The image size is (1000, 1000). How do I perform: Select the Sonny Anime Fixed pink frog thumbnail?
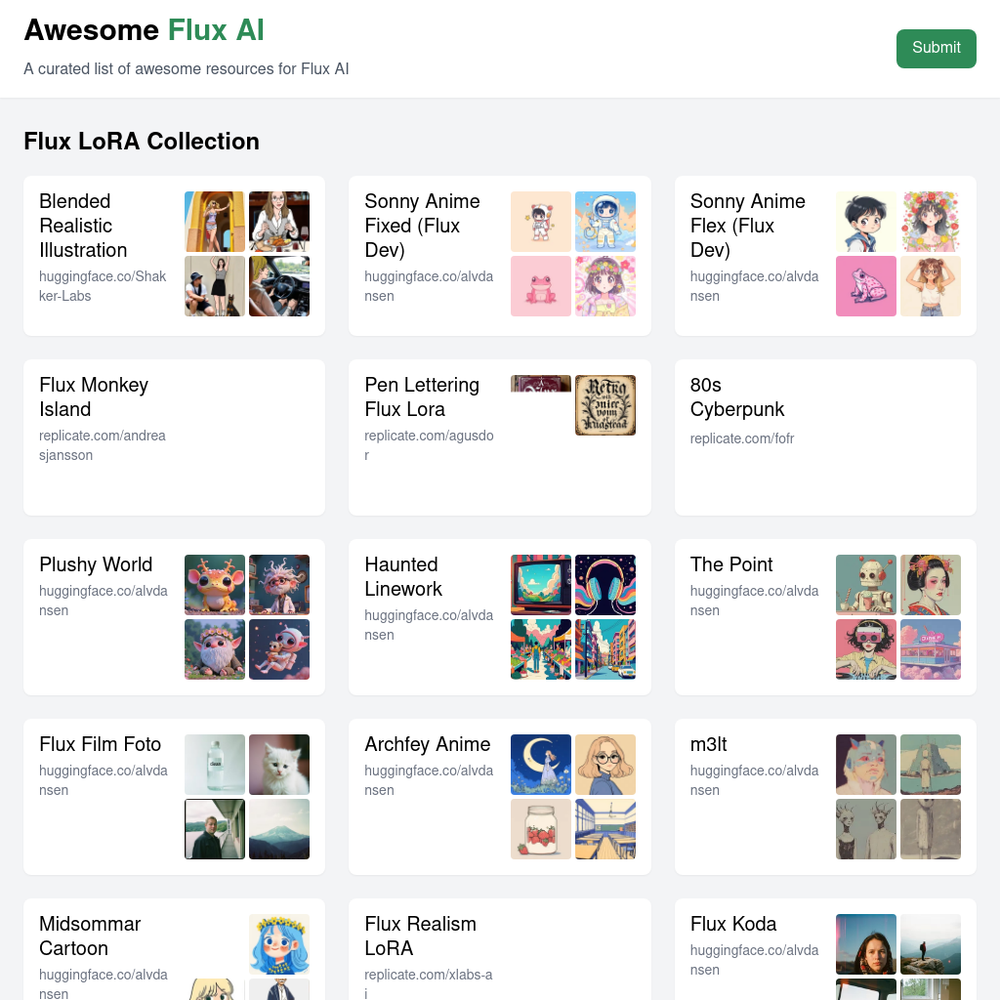pos(541,286)
